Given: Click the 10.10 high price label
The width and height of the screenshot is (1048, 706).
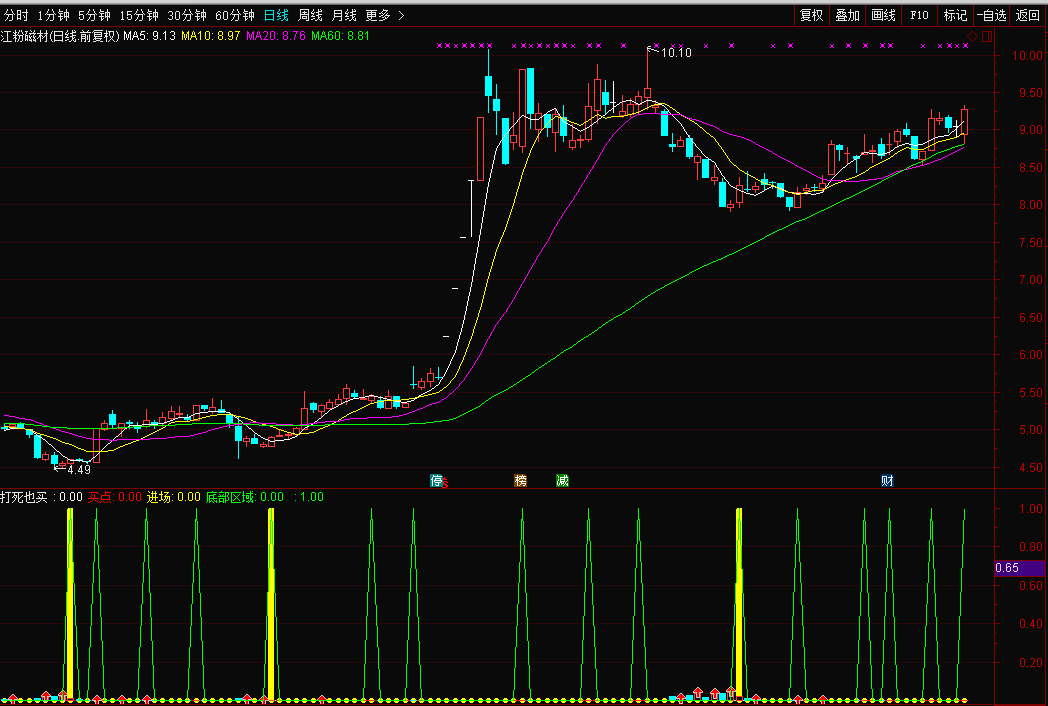Looking at the screenshot, I should 676,53.
